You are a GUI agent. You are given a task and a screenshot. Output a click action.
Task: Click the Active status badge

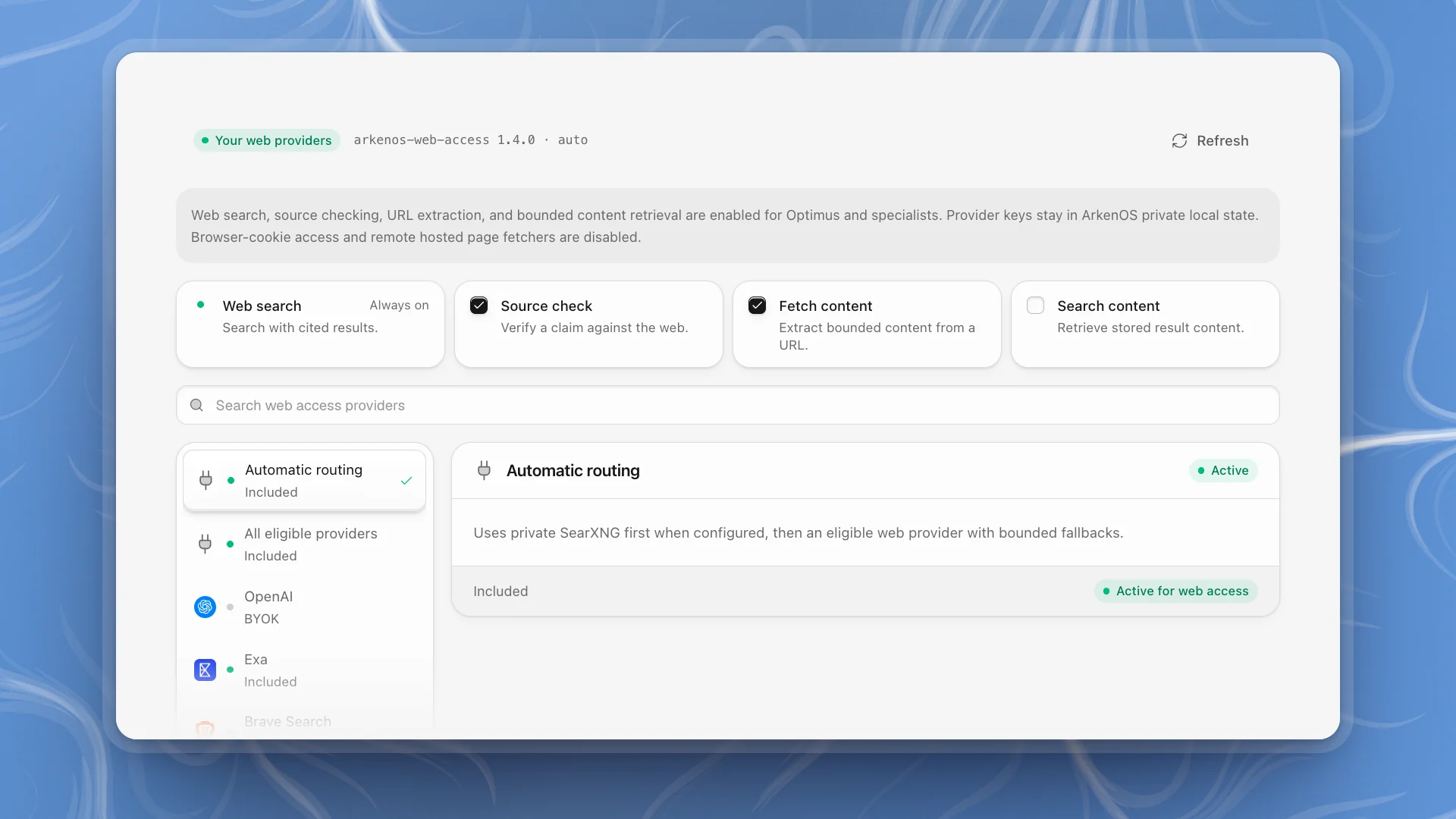[1223, 470]
